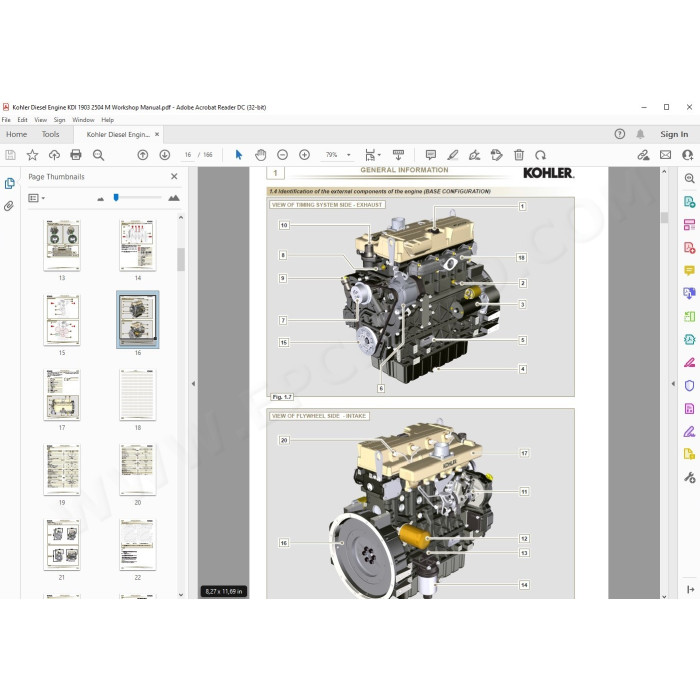
Task: Click the upload to cloud icon
Action: pos(54,155)
